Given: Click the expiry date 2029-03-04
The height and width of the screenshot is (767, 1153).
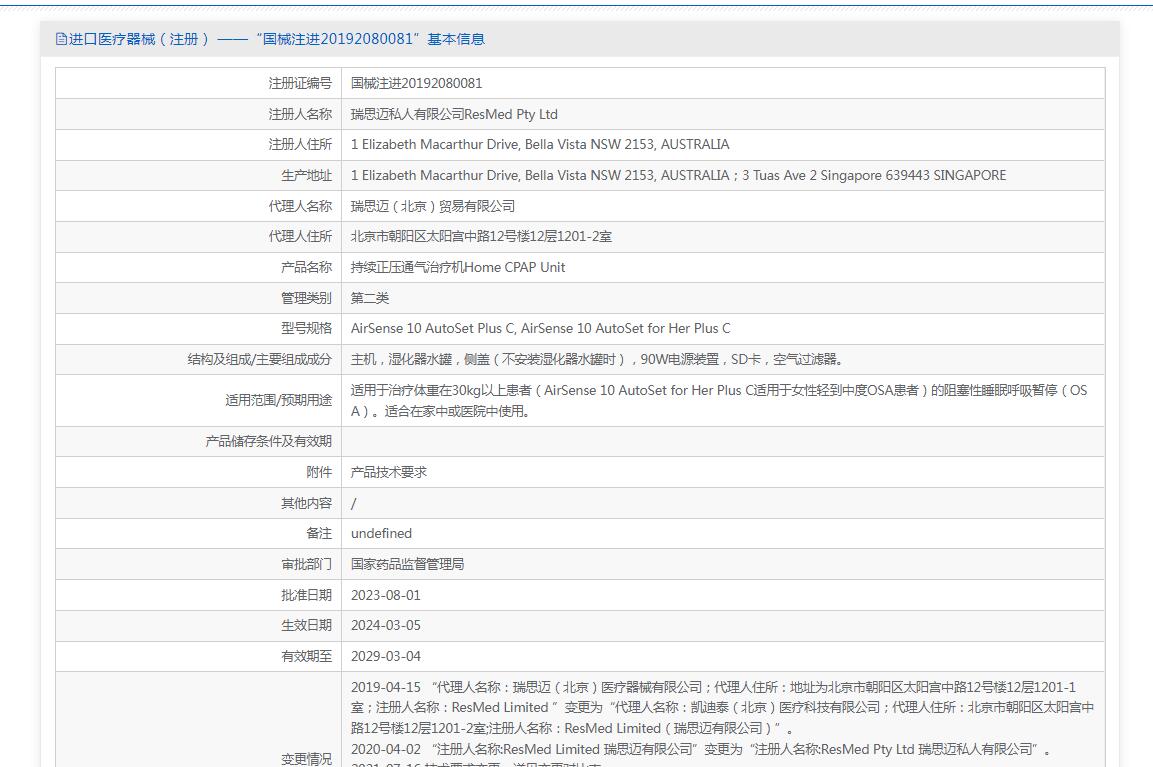Looking at the screenshot, I should point(386,656).
